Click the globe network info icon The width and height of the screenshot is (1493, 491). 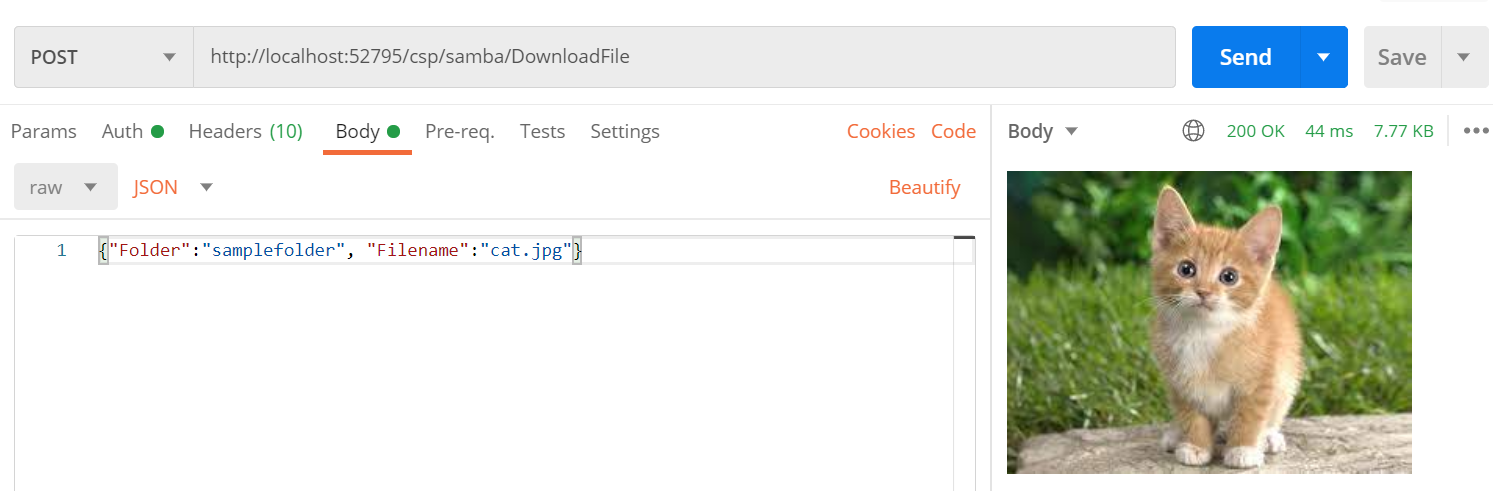click(x=1193, y=131)
